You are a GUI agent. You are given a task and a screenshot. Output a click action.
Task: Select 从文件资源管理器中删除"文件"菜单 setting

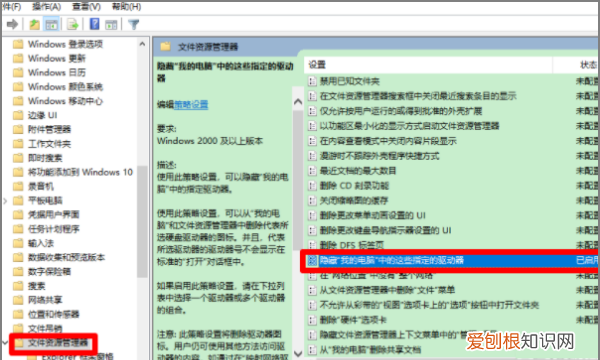(x=387, y=290)
